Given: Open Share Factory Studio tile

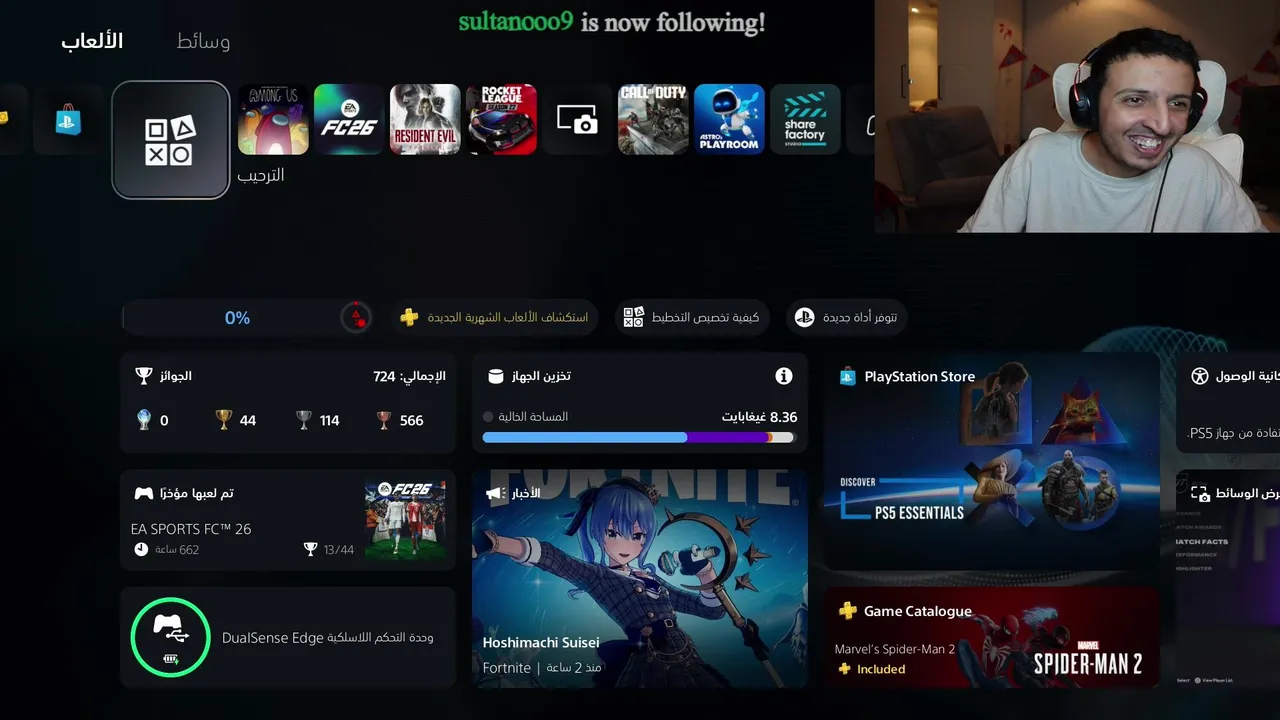Looking at the screenshot, I should (x=805, y=119).
